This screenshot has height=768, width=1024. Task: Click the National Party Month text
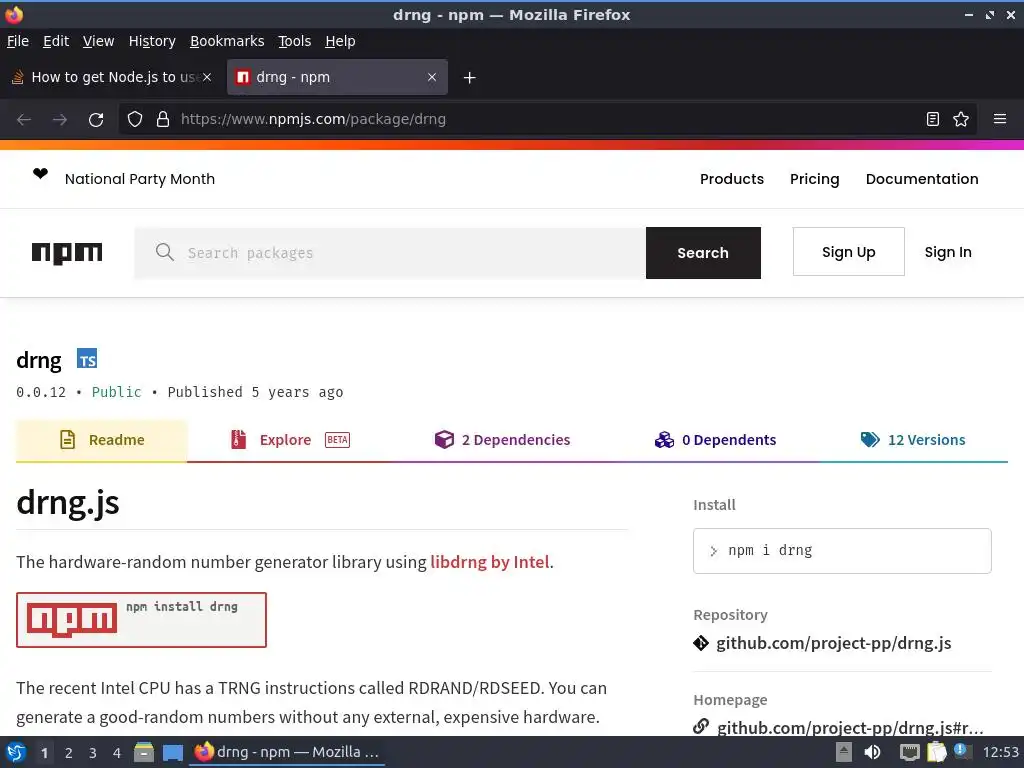(140, 179)
